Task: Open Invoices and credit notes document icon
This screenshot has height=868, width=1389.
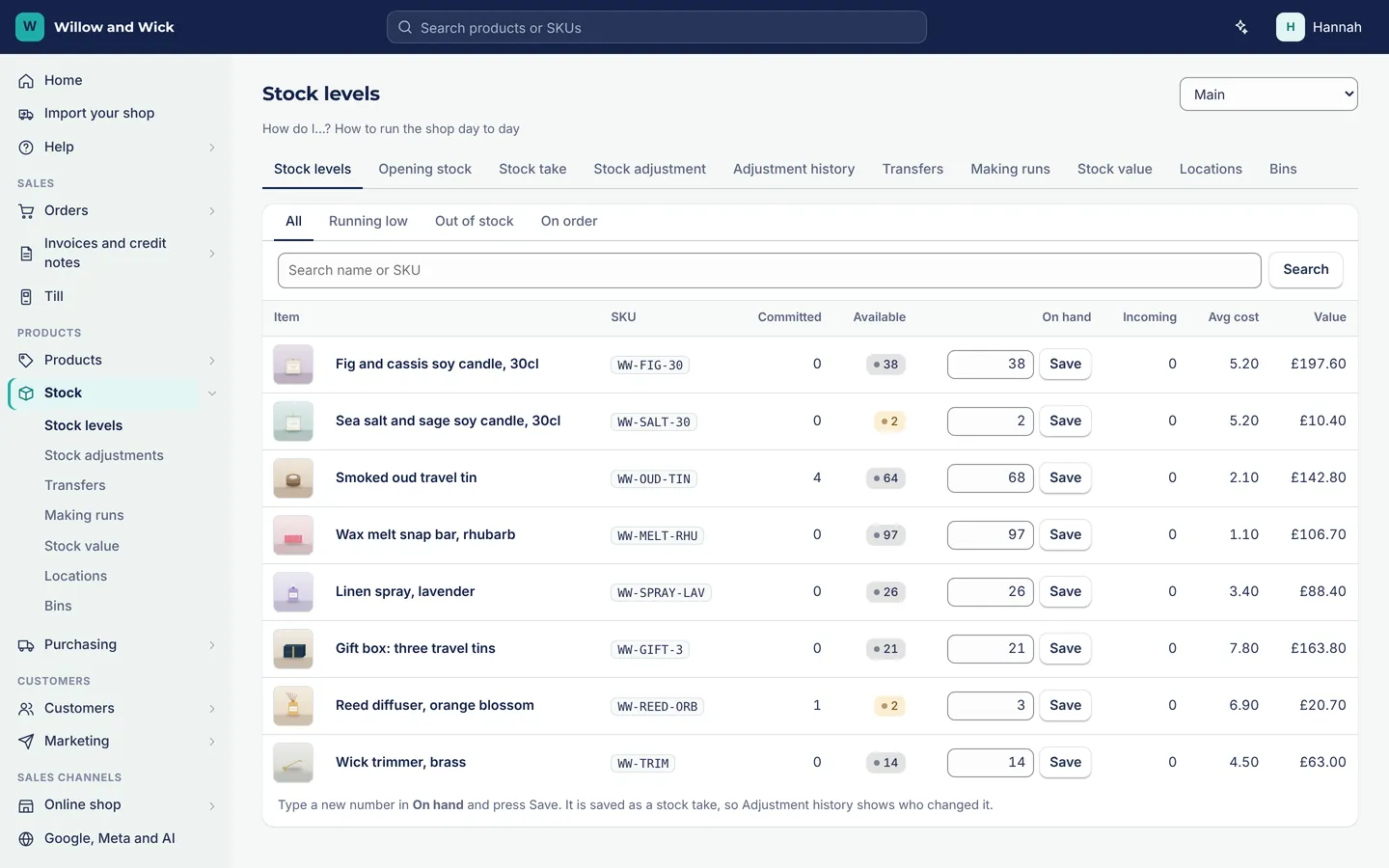Action: (26, 254)
